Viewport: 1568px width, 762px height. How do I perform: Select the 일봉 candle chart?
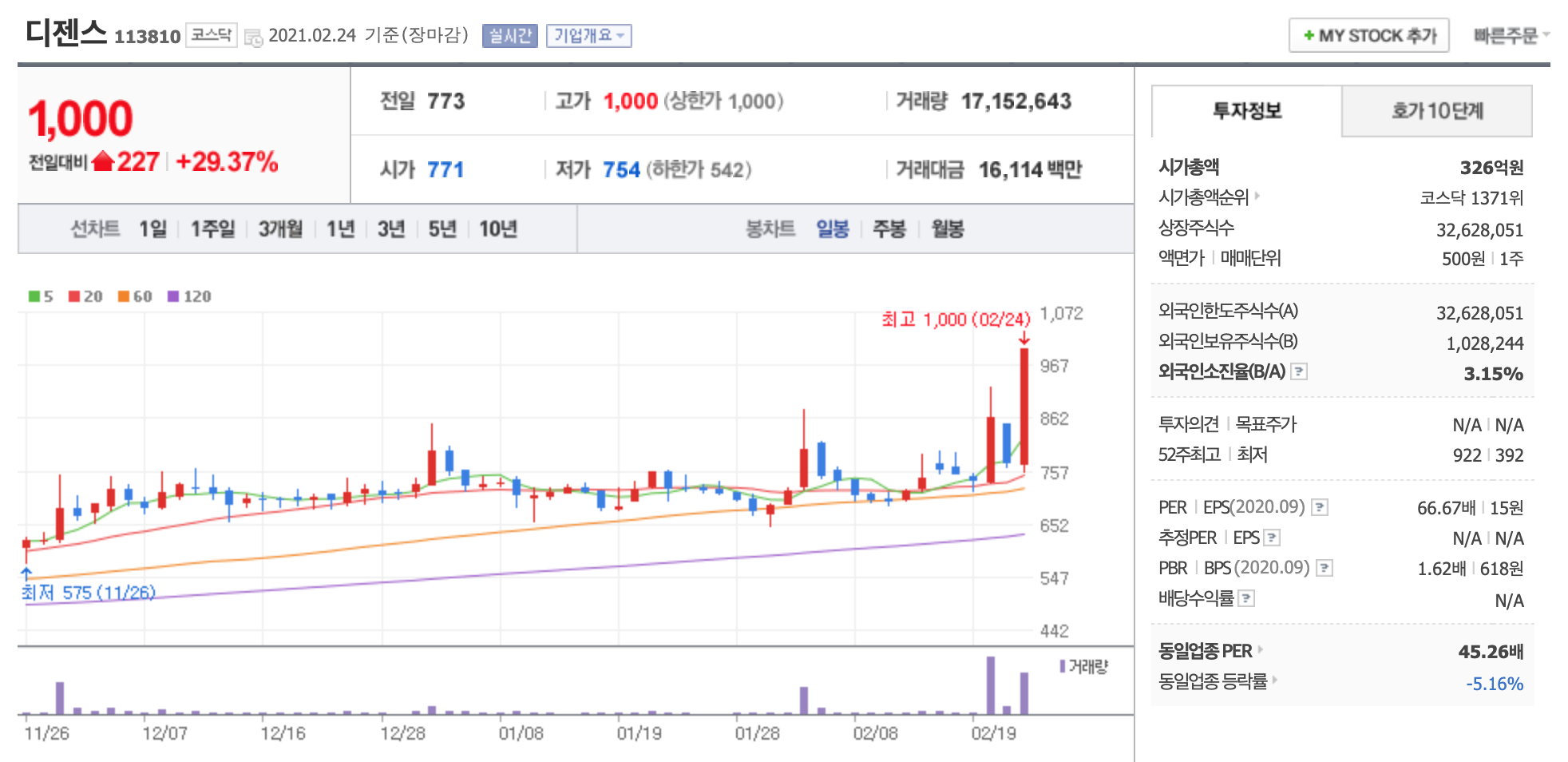tap(833, 229)
